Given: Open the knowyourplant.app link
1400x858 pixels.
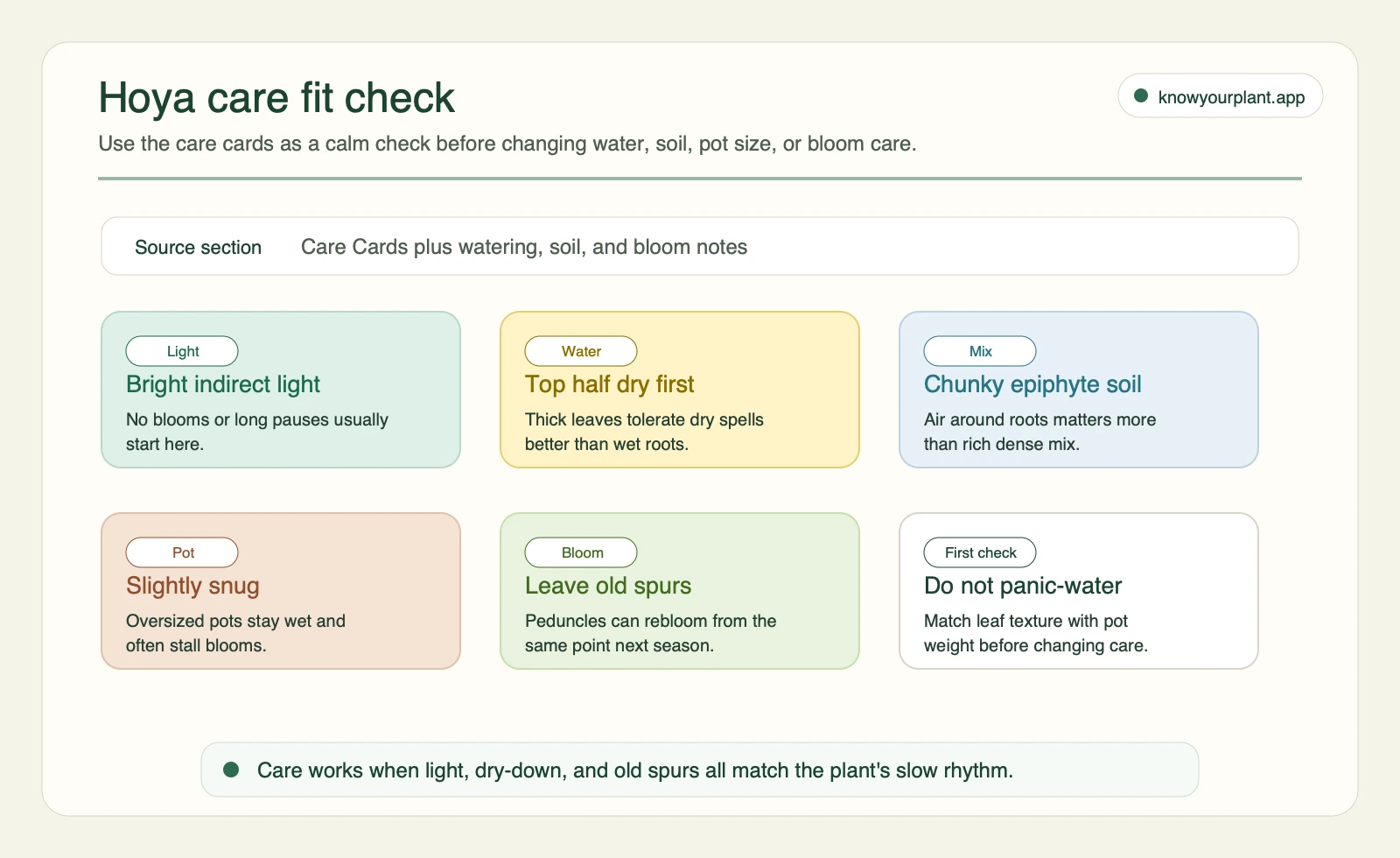Looking at the screenshot, I should pos(1231,97).
